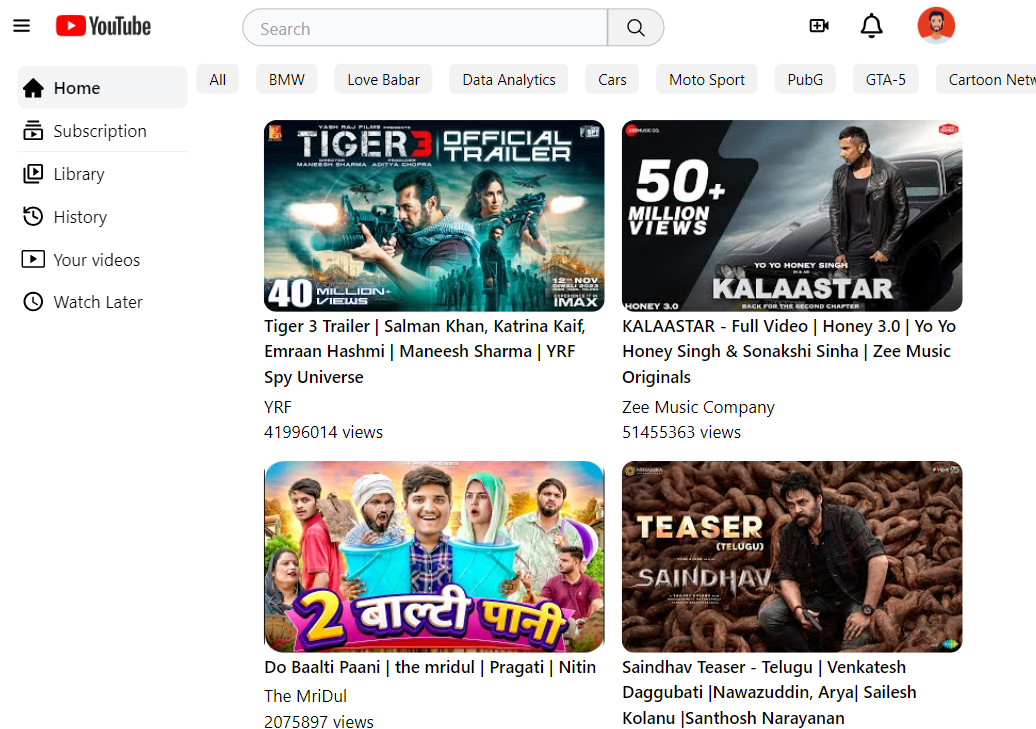
Task: Click the 2075897 views text
Action: [319, 722]
